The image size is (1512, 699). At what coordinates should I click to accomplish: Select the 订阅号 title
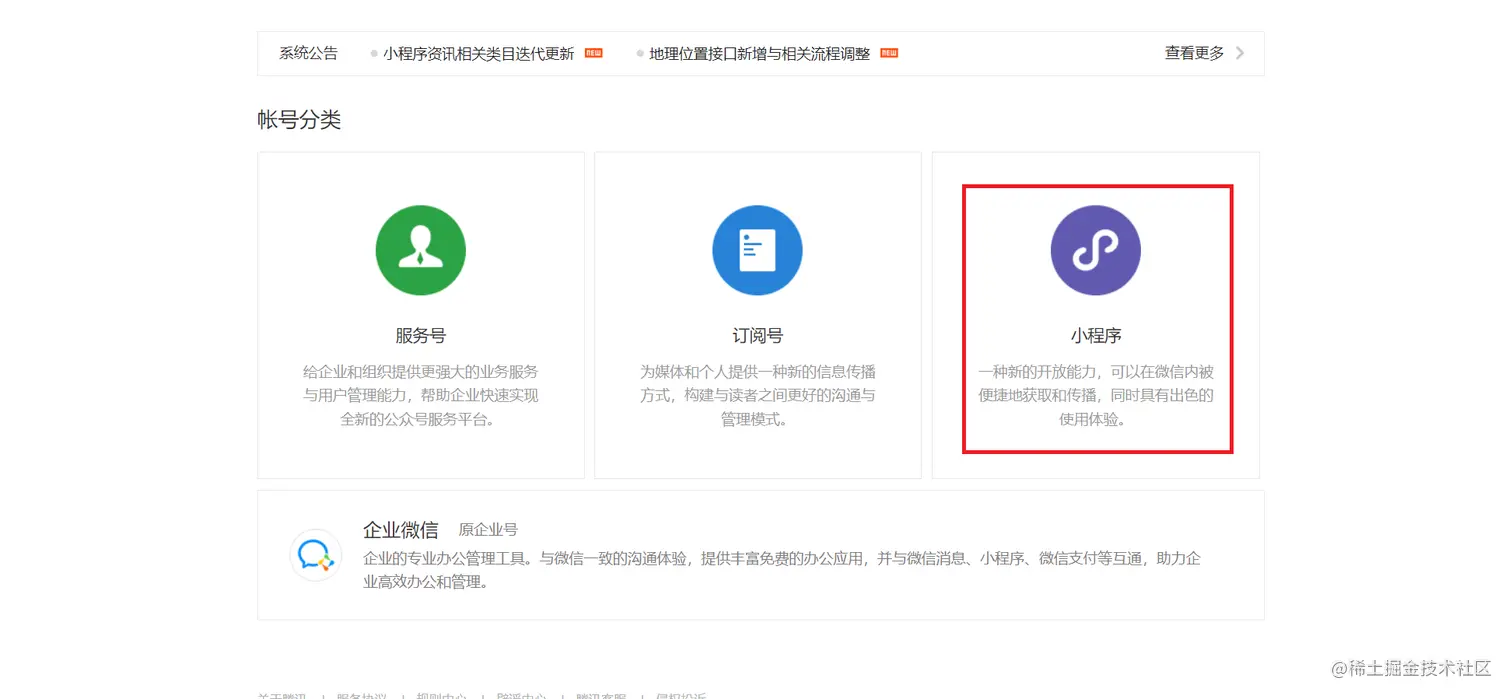pos(757,336)
